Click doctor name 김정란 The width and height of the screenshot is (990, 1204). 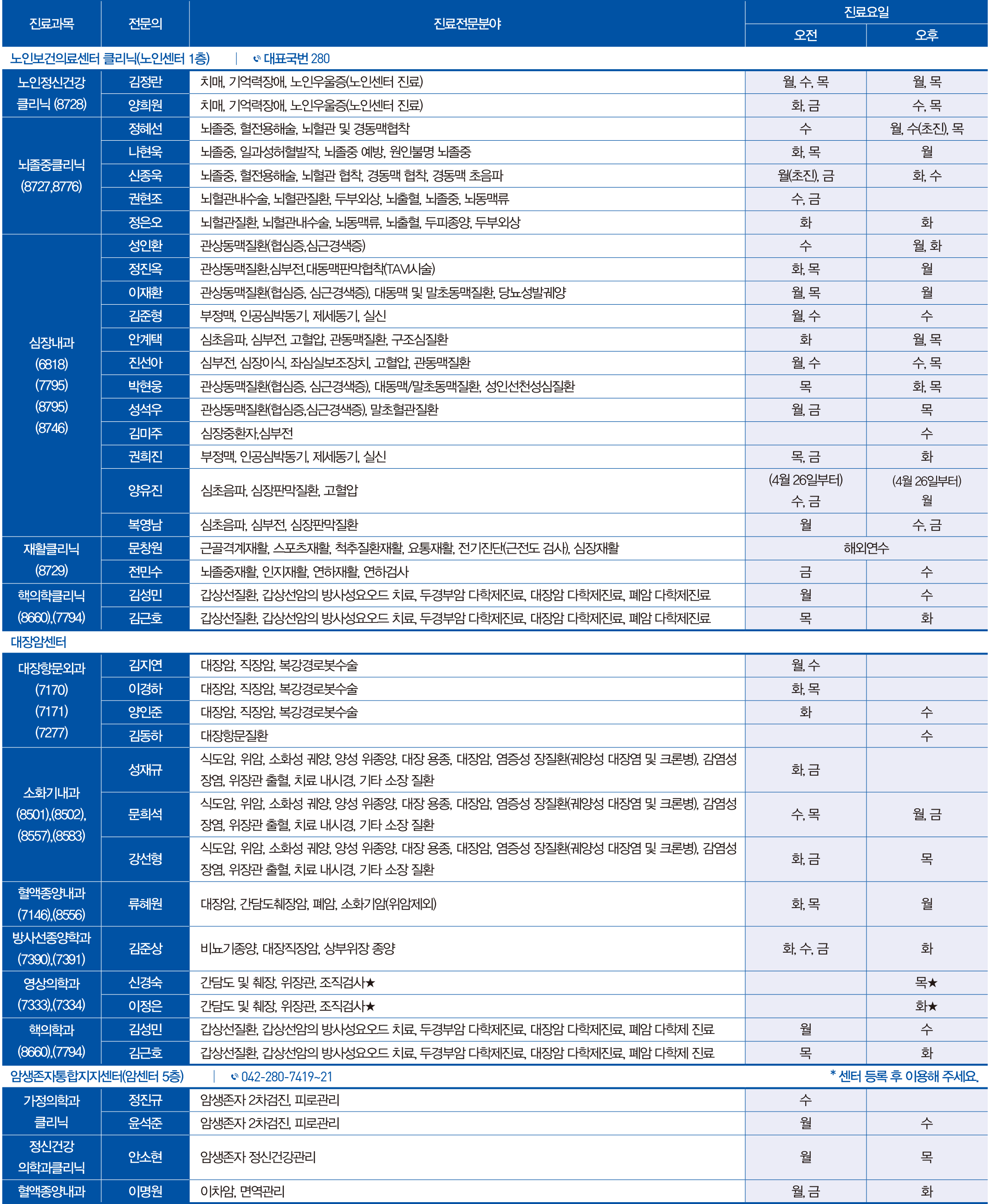[x=145, y=82]
